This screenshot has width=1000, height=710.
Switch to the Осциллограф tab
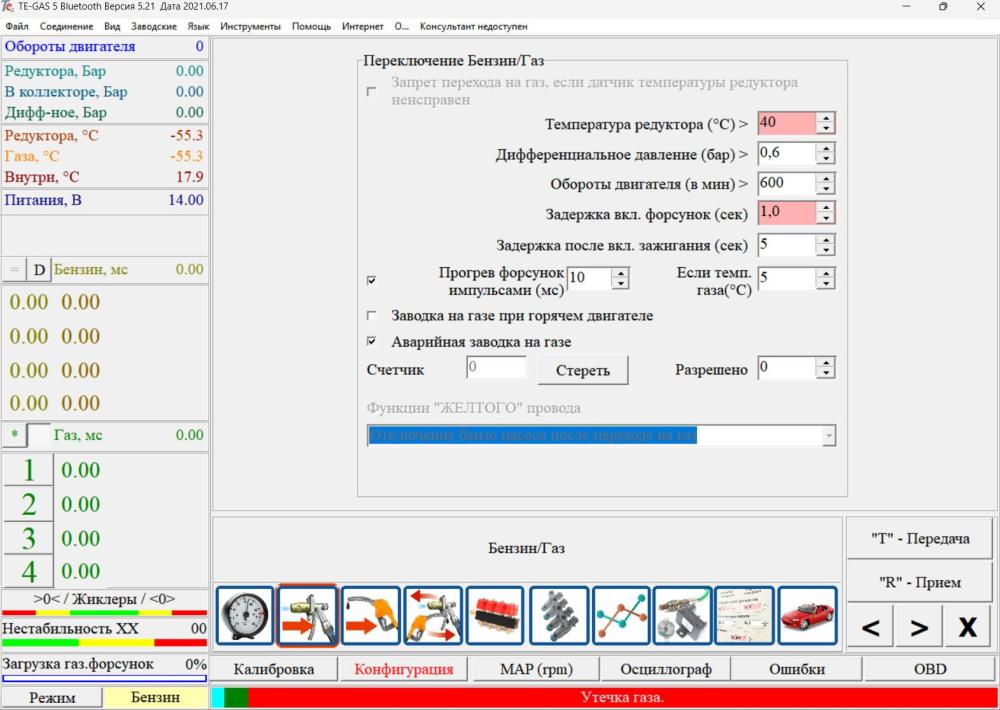point(666,669)
